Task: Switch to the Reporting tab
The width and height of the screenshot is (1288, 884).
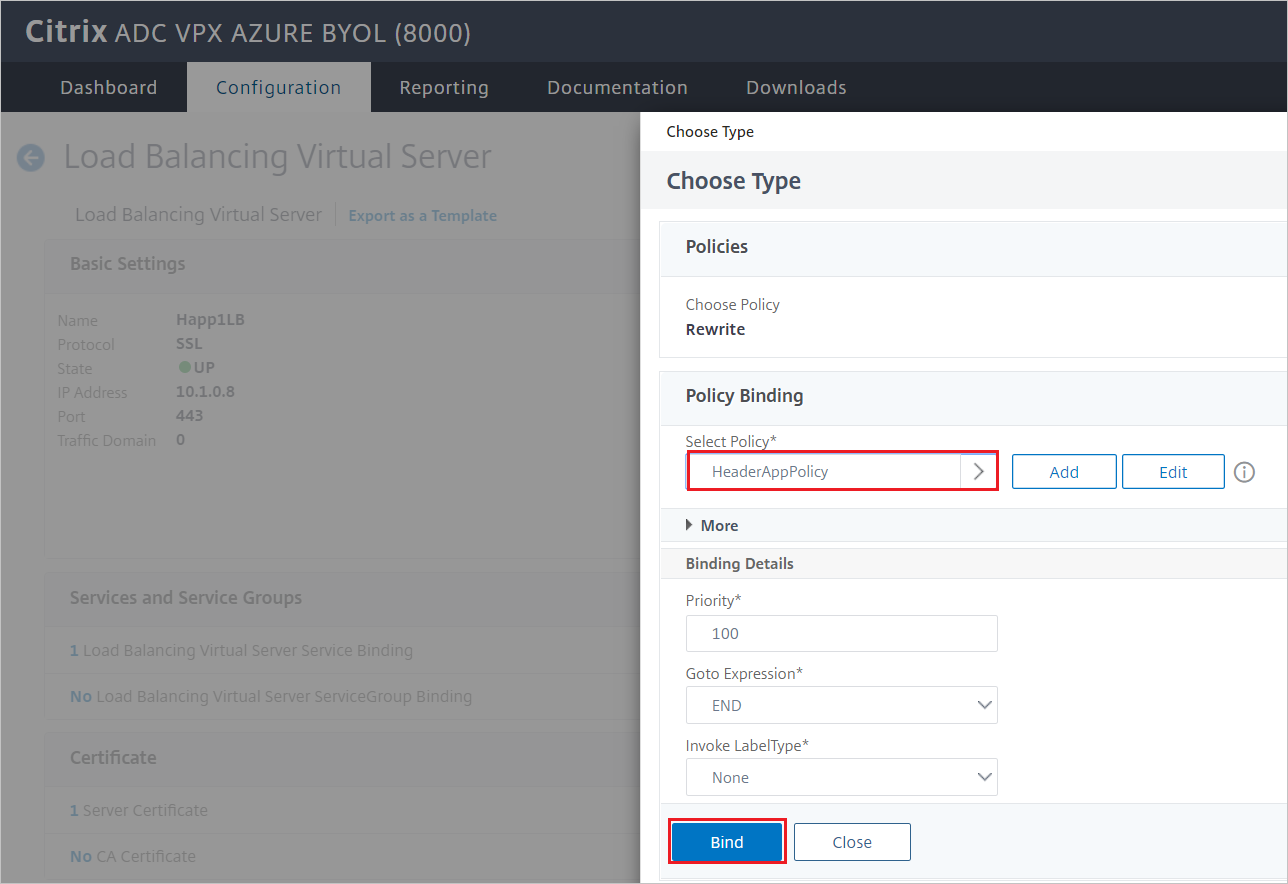Action: tap(444, 87)
